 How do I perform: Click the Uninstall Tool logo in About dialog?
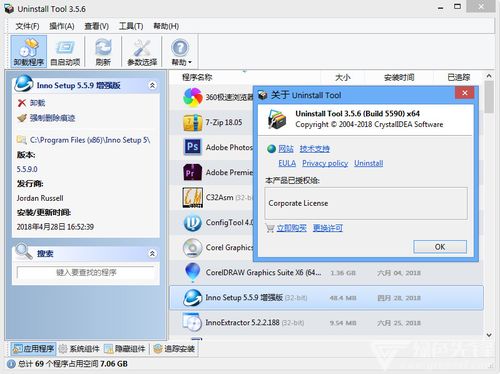click(277, 119)
